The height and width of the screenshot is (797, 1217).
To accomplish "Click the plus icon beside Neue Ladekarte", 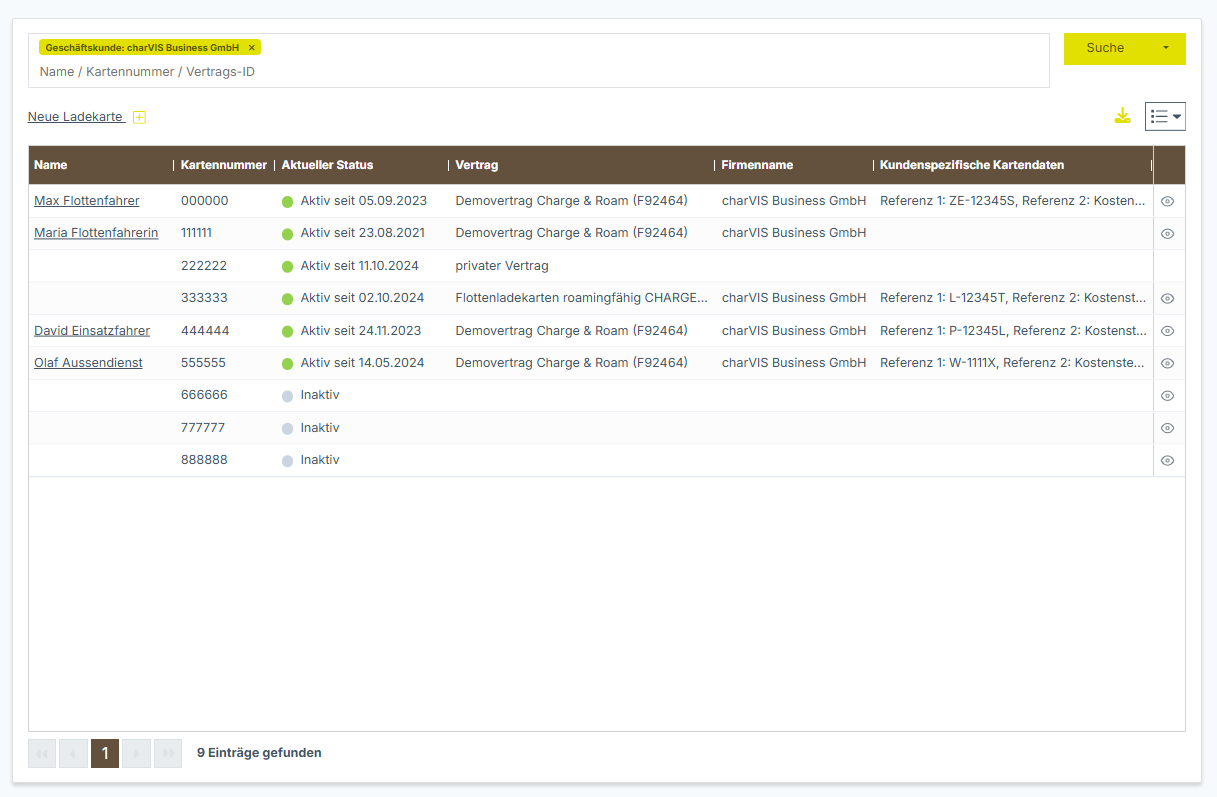I will point(140,117).
